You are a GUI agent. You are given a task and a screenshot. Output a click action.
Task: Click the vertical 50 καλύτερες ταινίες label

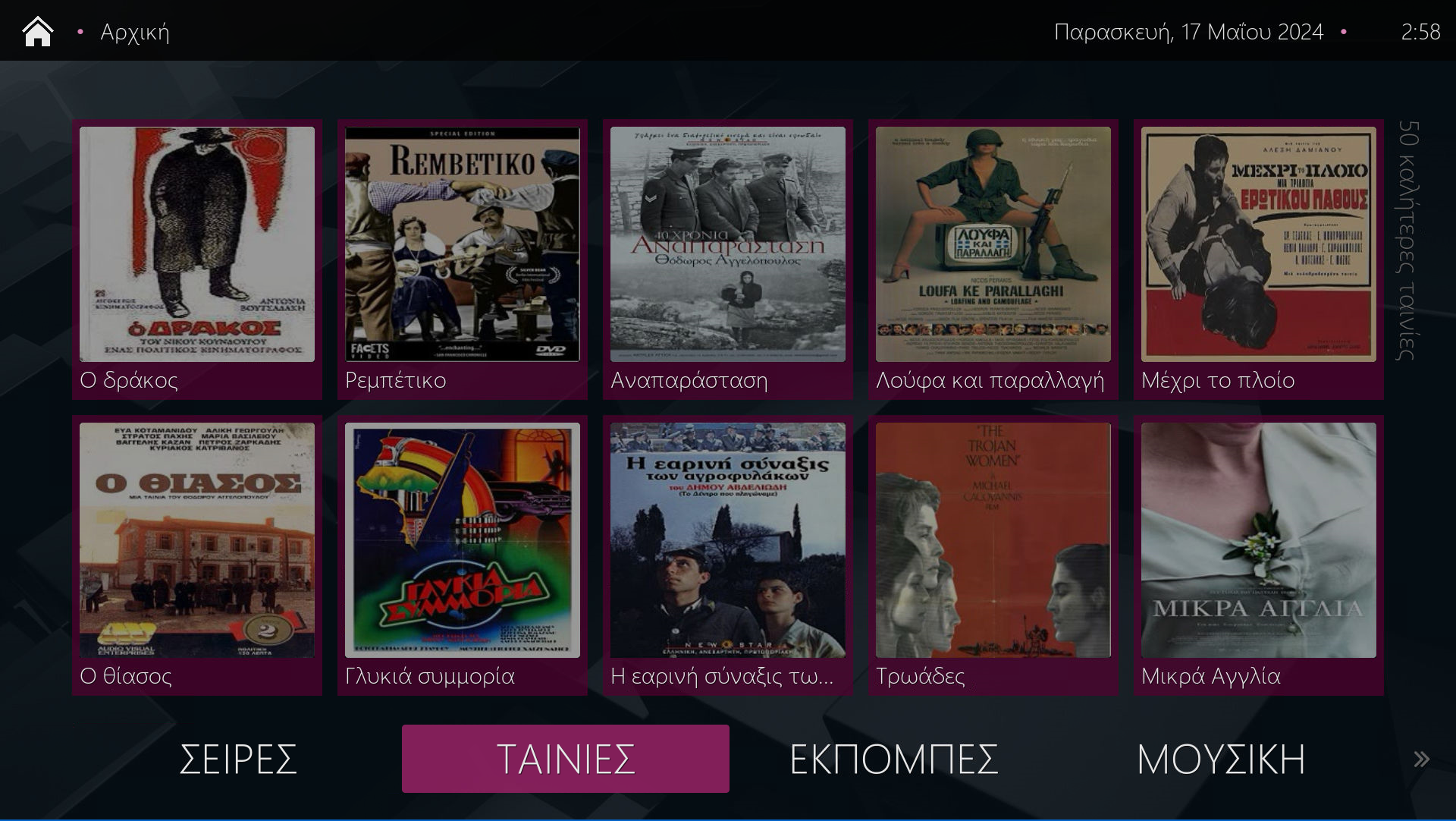(1408, 240)
